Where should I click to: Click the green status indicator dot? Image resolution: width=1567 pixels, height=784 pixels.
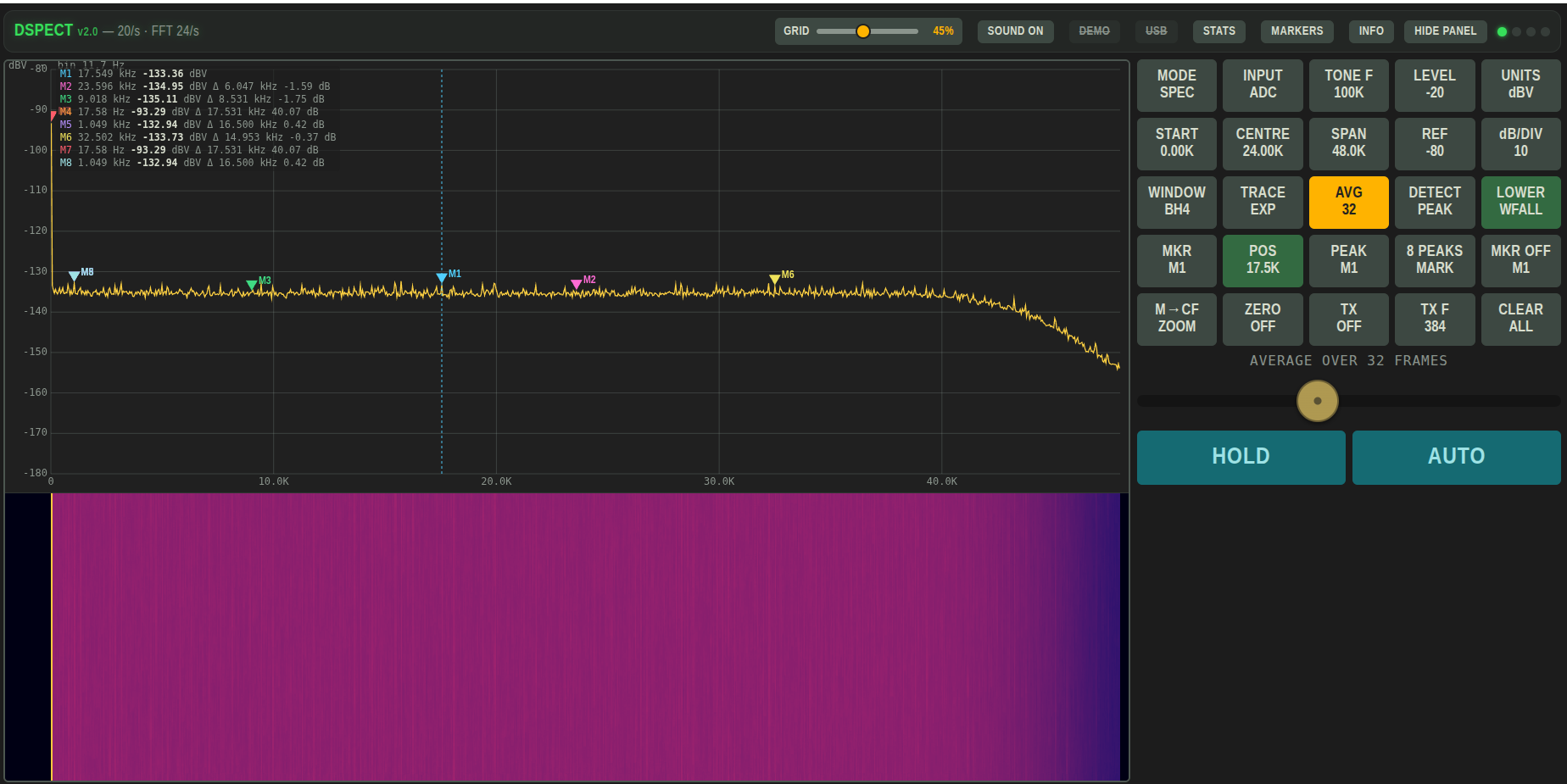click(x=1502, y=31)
